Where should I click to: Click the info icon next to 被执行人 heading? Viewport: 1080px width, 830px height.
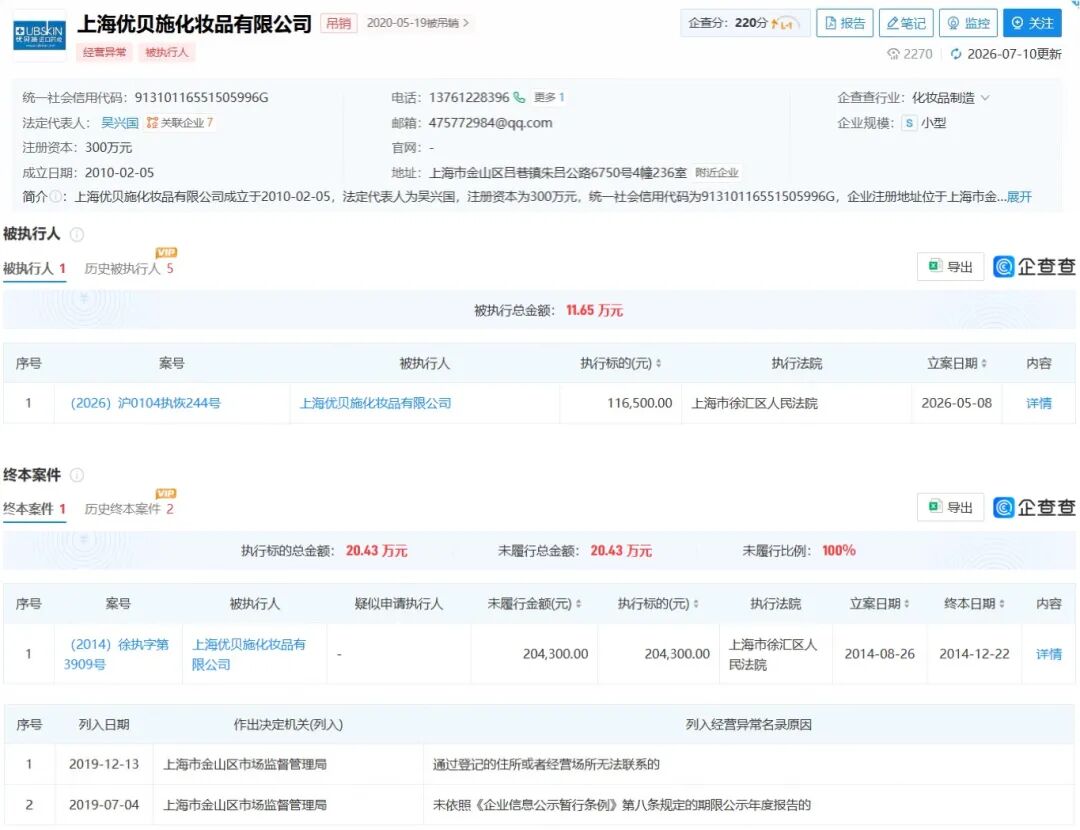(x=77, y=234)
